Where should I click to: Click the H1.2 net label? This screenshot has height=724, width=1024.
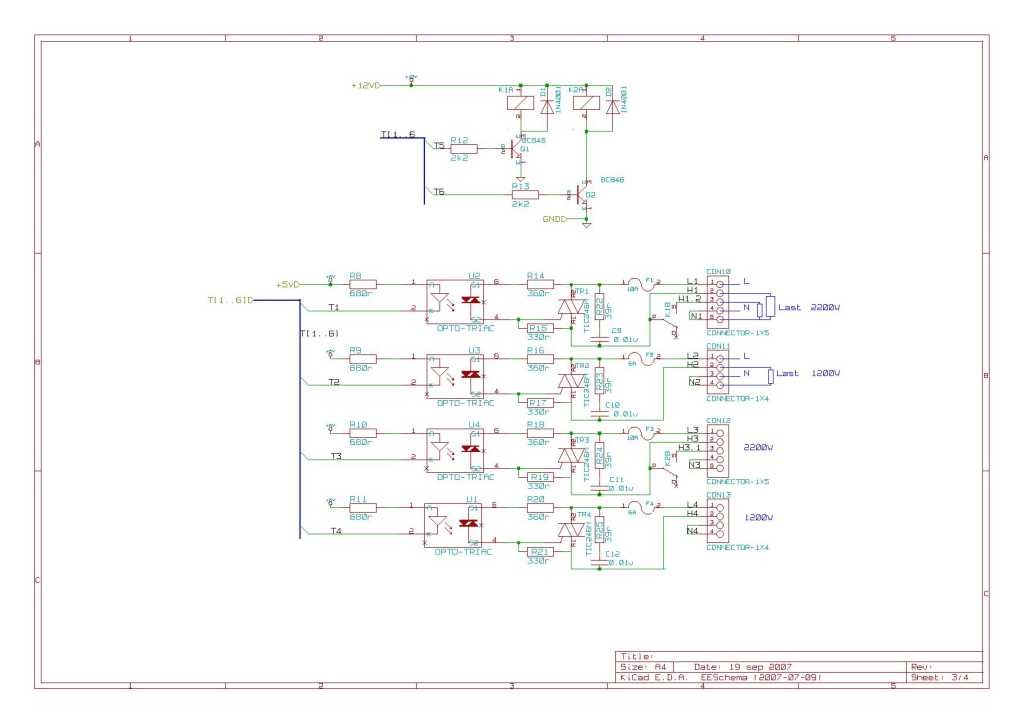click(x=690, y=299)
